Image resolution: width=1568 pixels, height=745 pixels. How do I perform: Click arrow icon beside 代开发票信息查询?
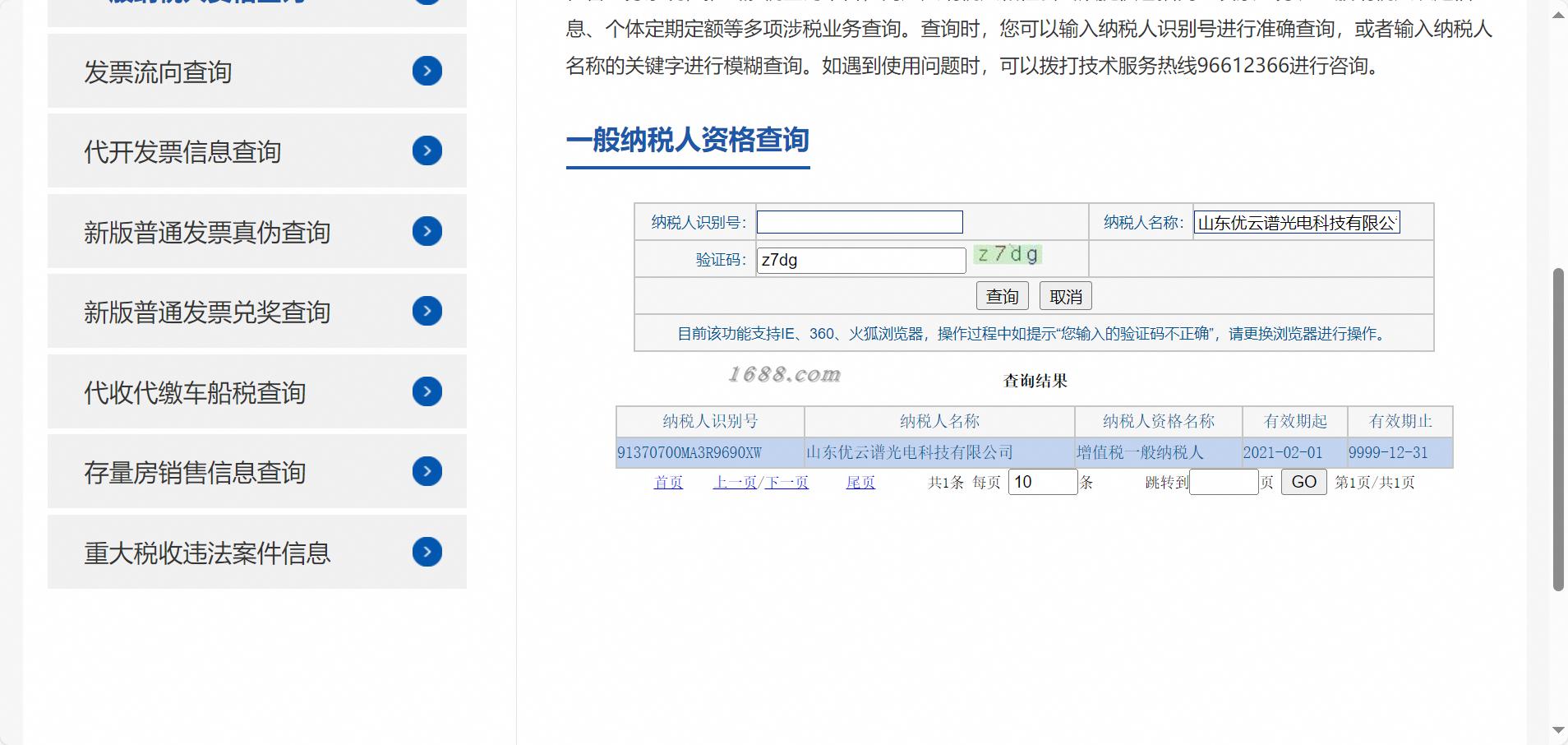click(x=427, y=150)
